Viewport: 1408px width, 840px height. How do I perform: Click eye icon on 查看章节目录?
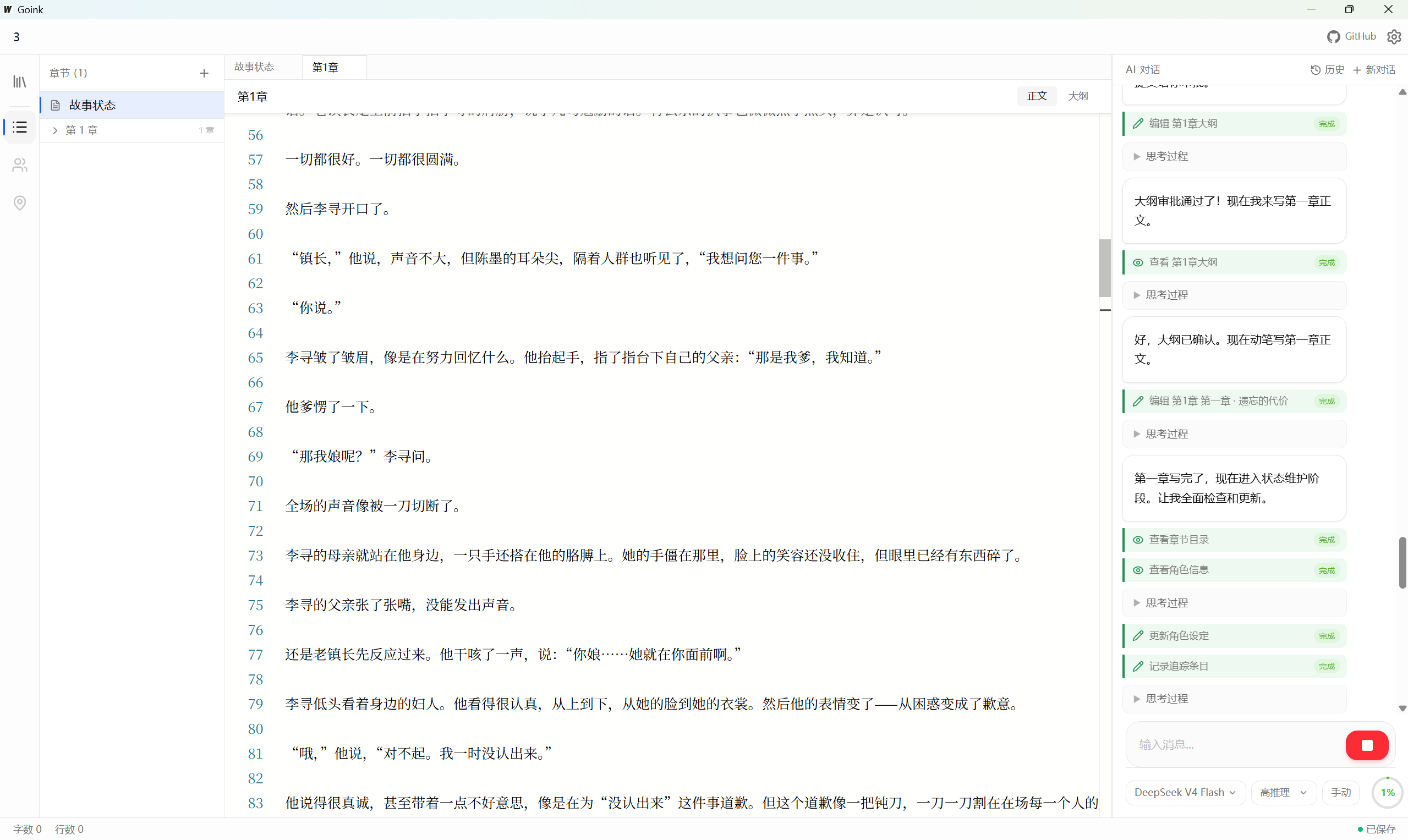(1137, 540)
